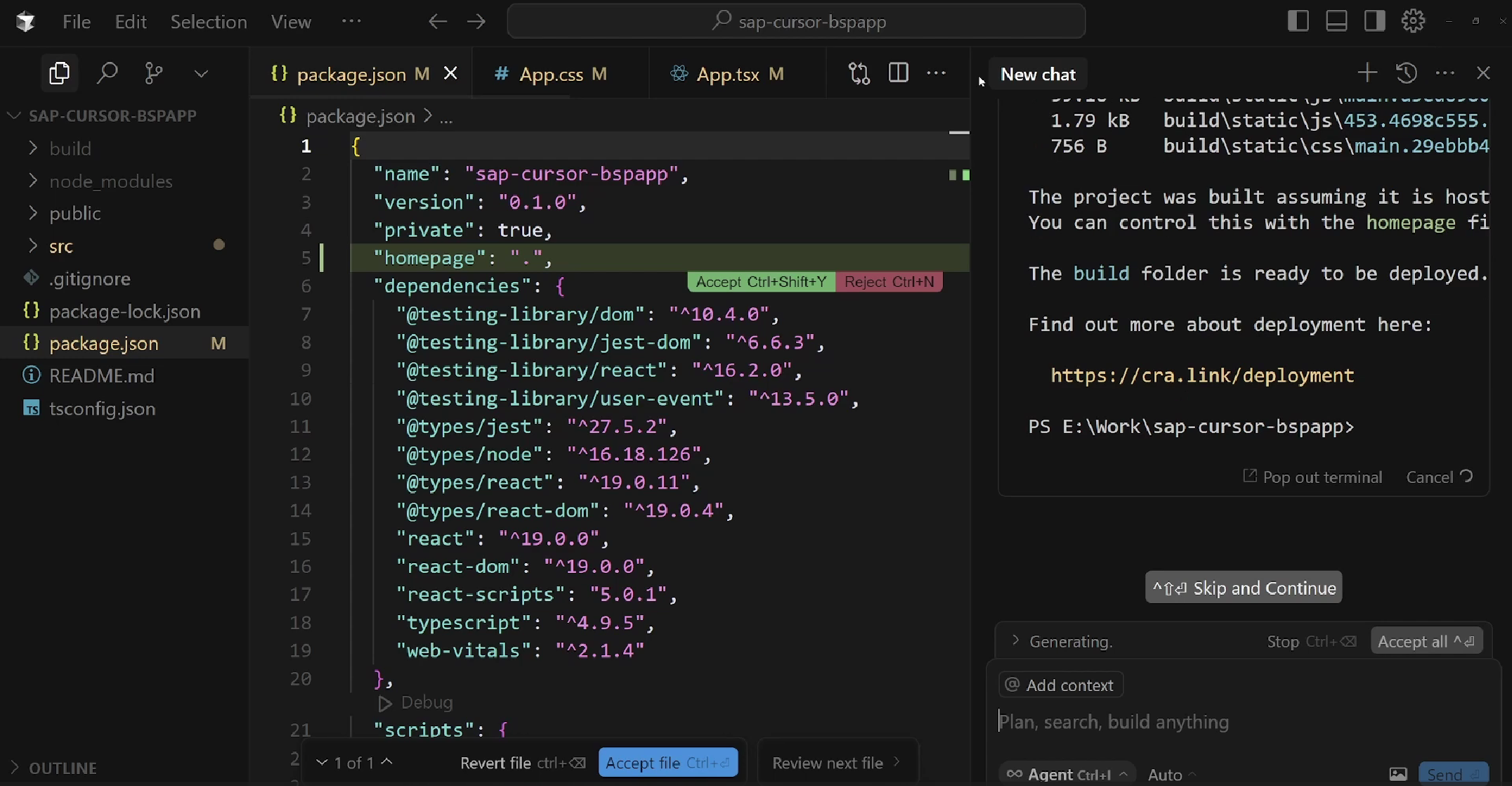Go to previous change down chevron

322,762
